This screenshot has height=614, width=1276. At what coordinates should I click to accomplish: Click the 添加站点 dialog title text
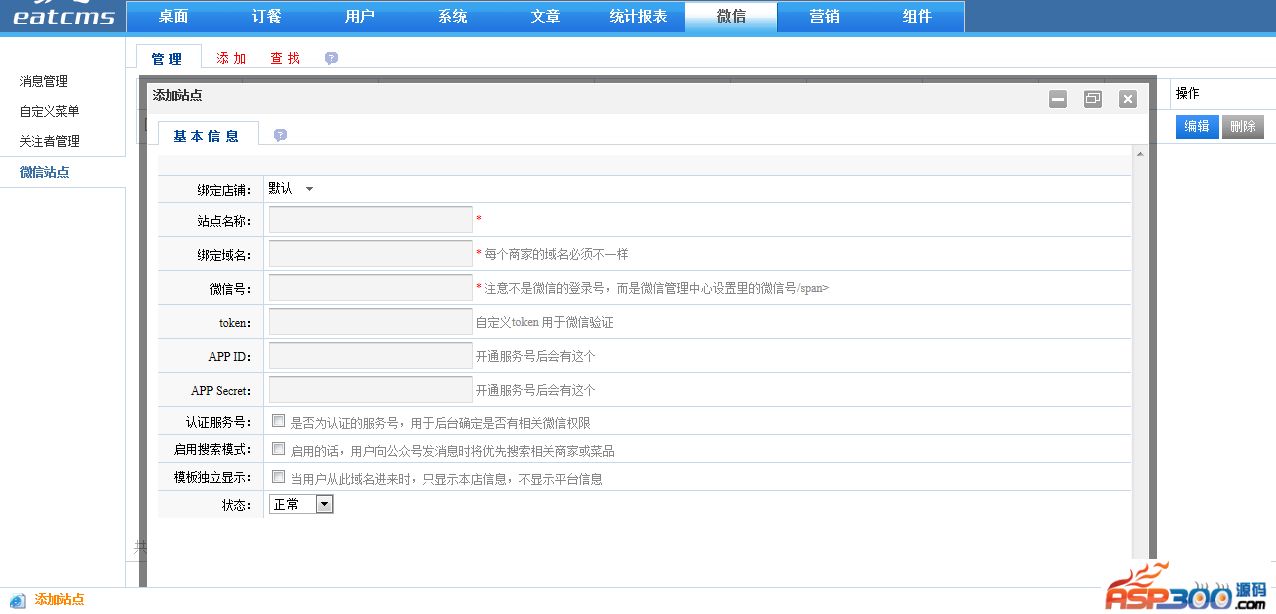[177, 96]
